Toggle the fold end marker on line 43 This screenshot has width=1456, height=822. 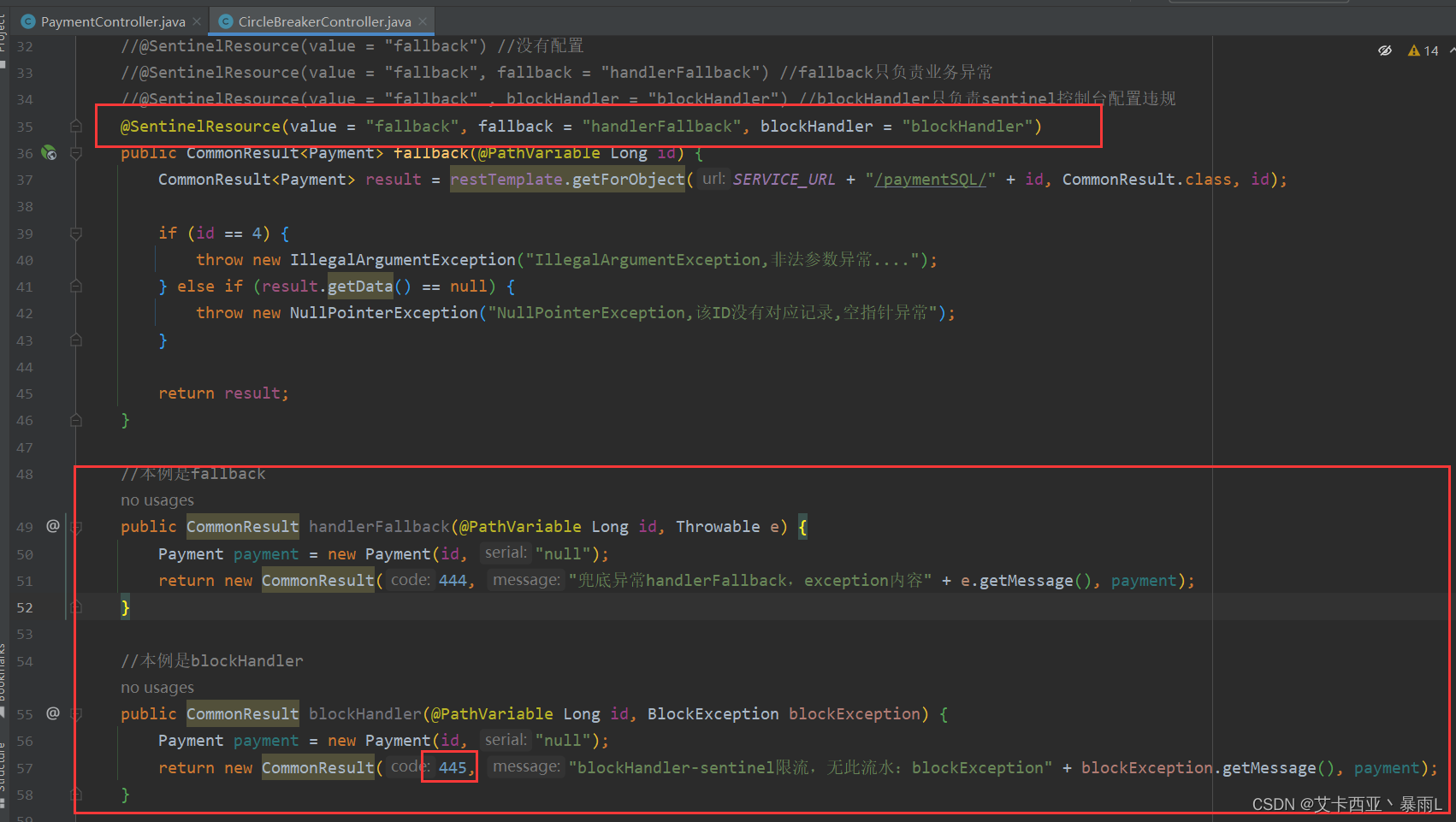click(76, 340)
